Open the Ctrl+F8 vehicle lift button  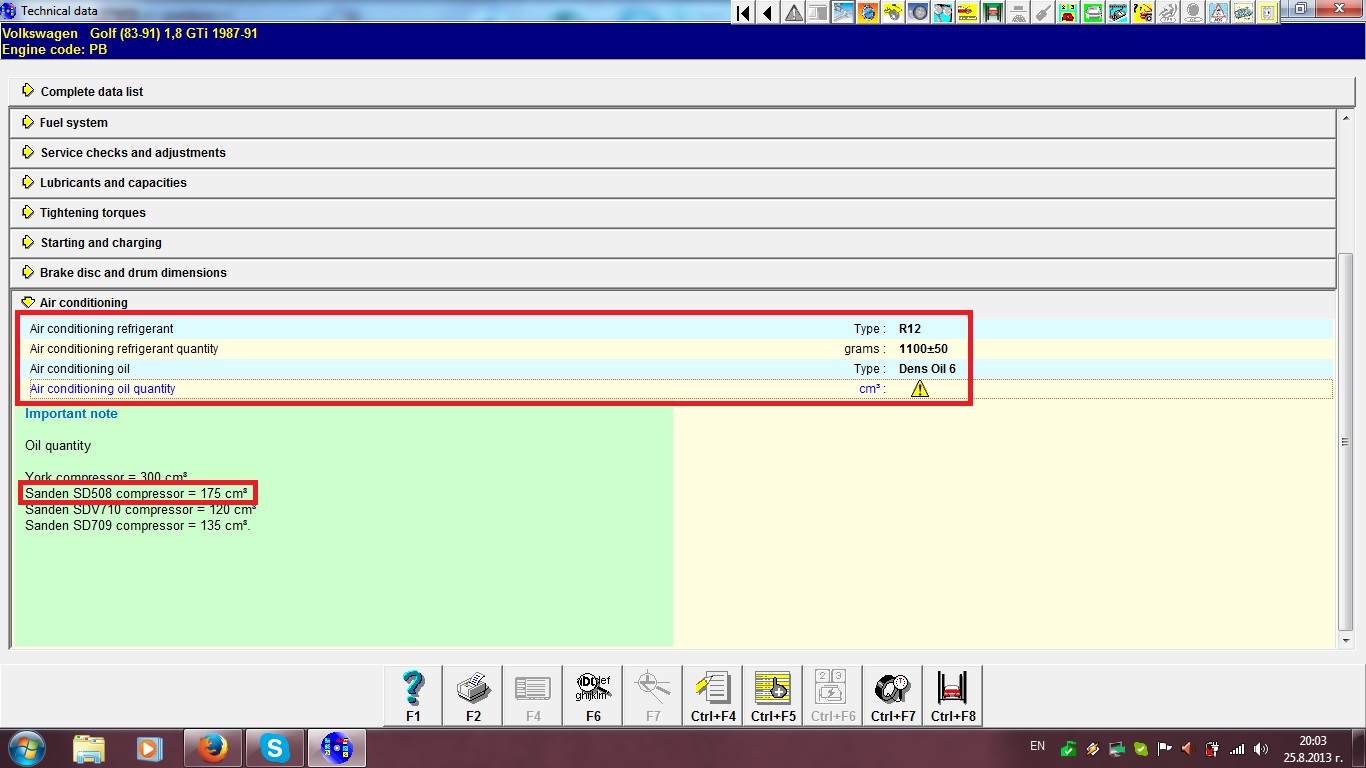[953, 694]
